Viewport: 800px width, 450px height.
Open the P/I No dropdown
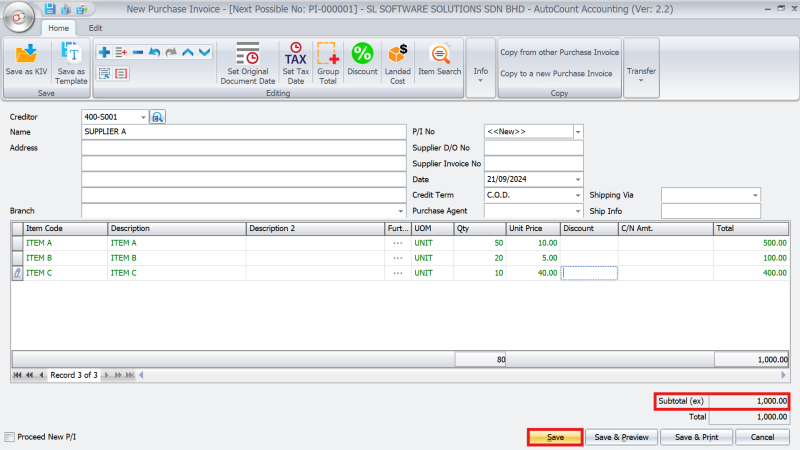(x=578, y=132)
